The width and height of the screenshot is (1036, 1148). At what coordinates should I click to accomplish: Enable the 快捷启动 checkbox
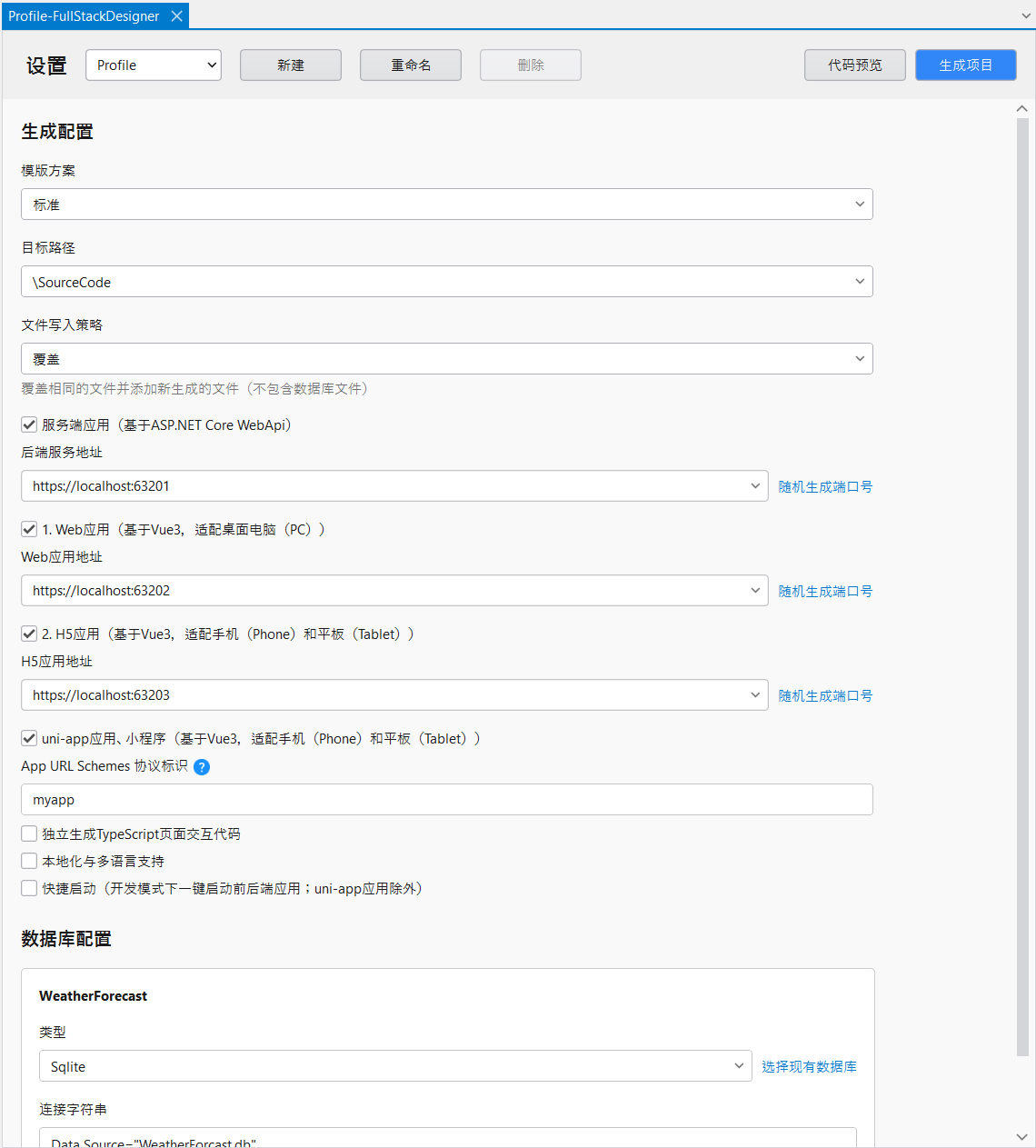30,888
